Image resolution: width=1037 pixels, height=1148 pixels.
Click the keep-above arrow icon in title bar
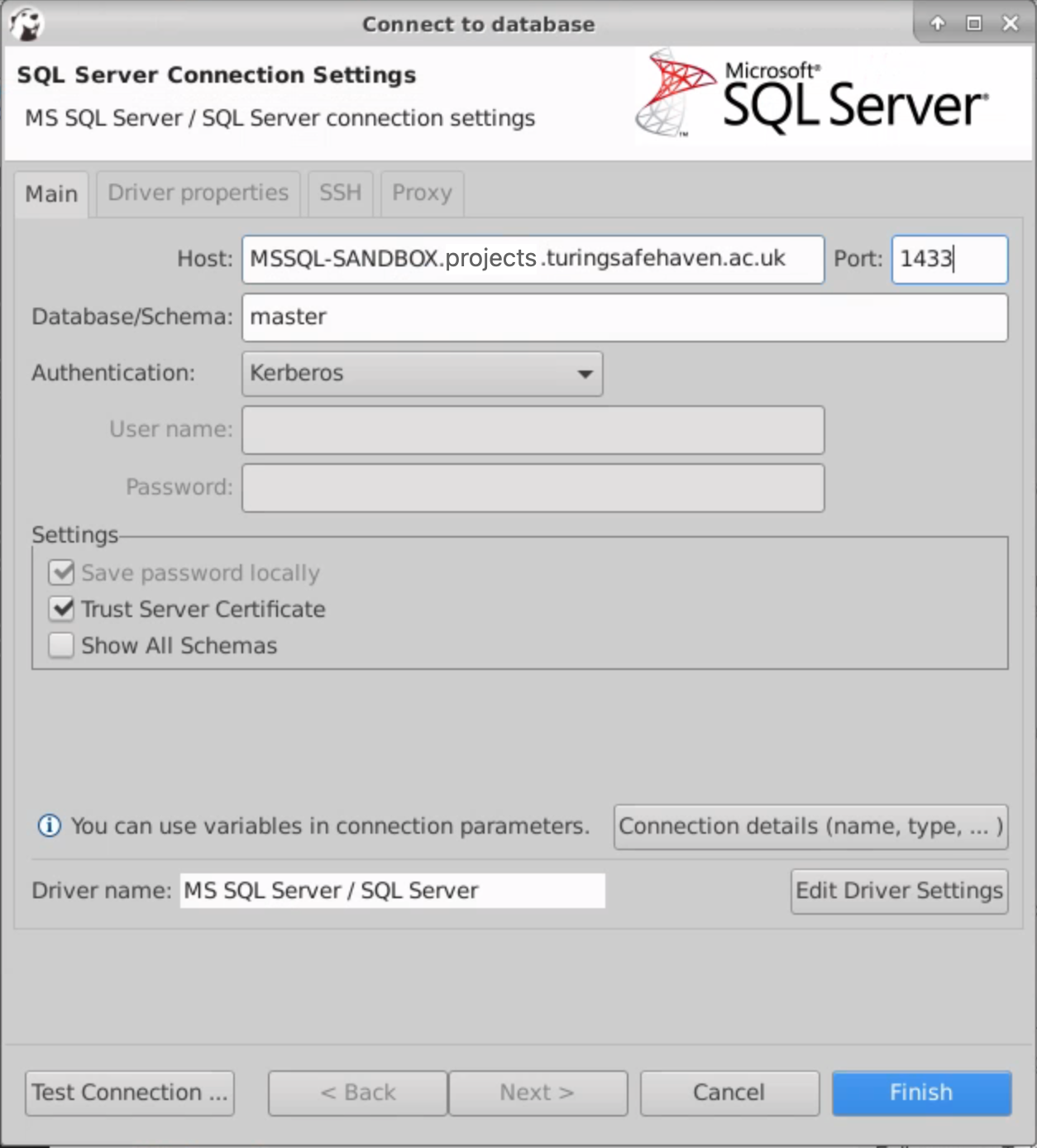pos(938,23)
